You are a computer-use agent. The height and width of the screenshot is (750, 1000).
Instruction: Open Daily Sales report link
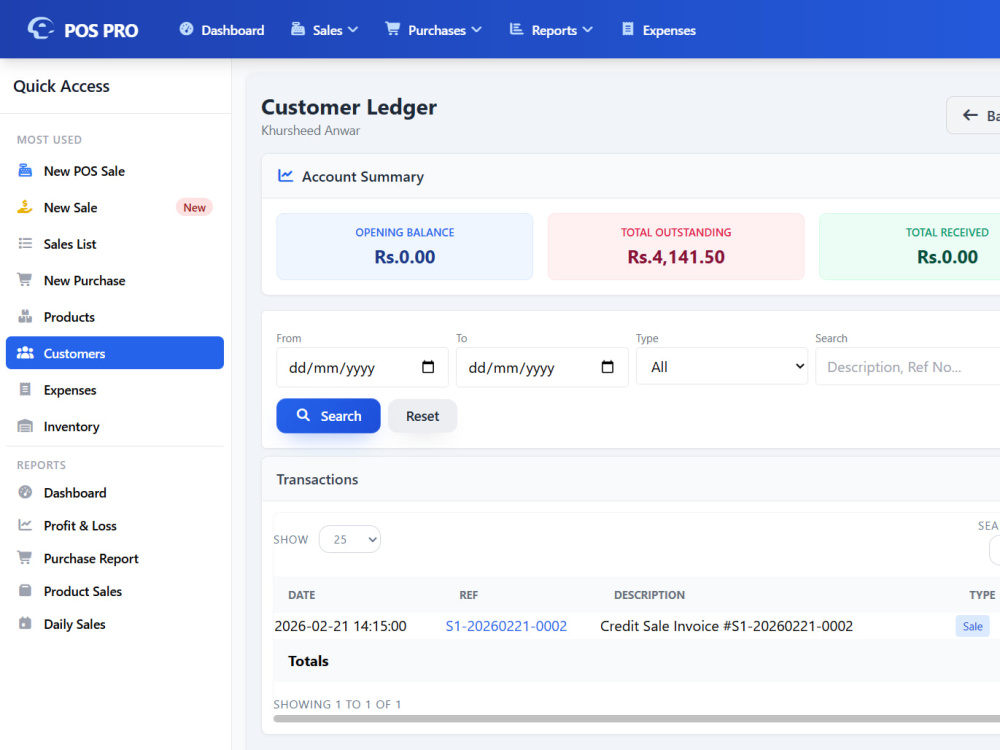[115, 624]
